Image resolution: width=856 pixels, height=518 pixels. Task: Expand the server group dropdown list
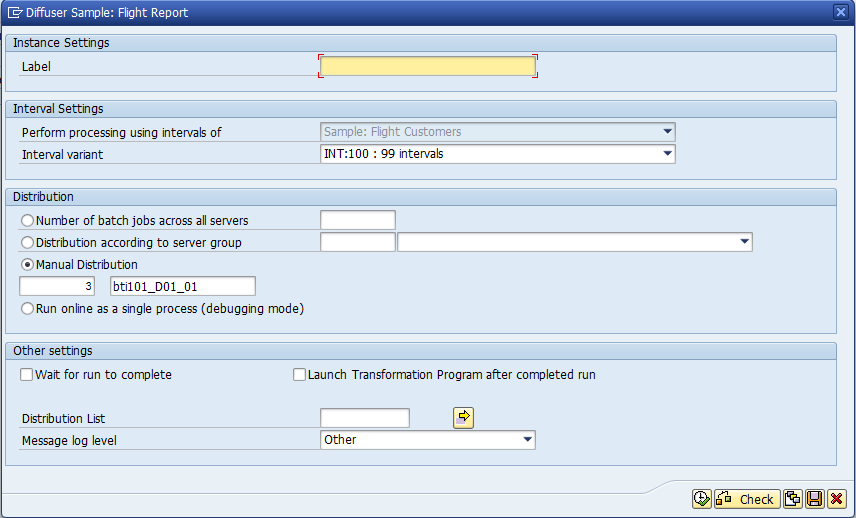(744, 242)
